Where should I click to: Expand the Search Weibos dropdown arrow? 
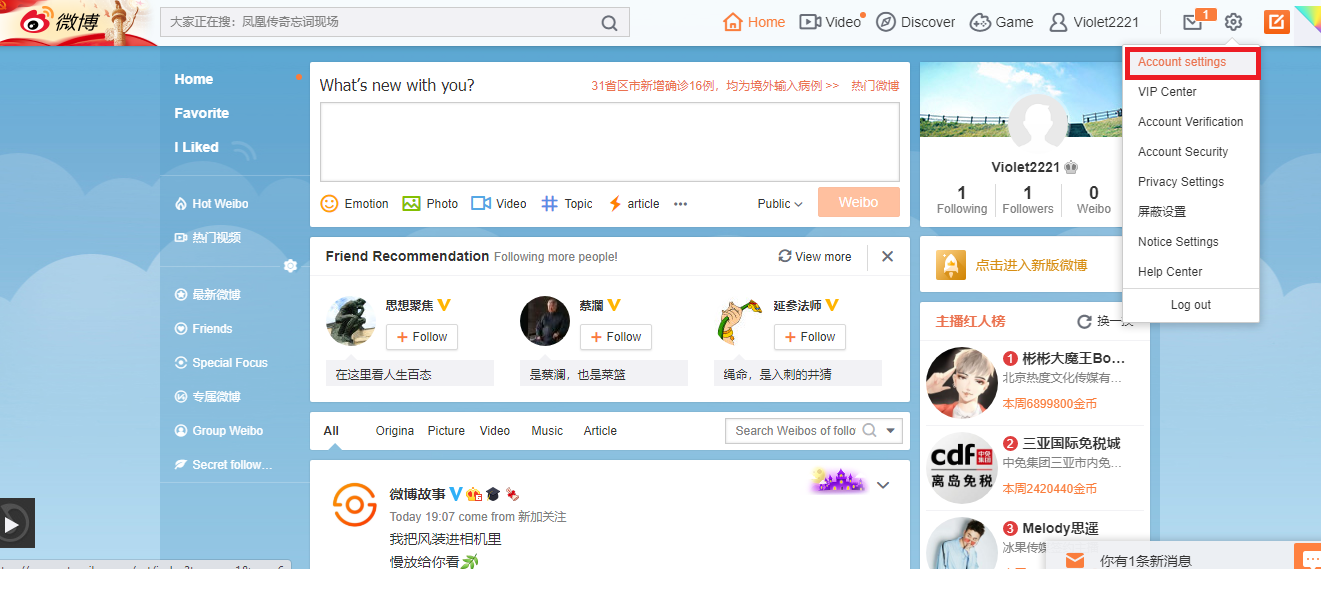[x=892, y=431]
